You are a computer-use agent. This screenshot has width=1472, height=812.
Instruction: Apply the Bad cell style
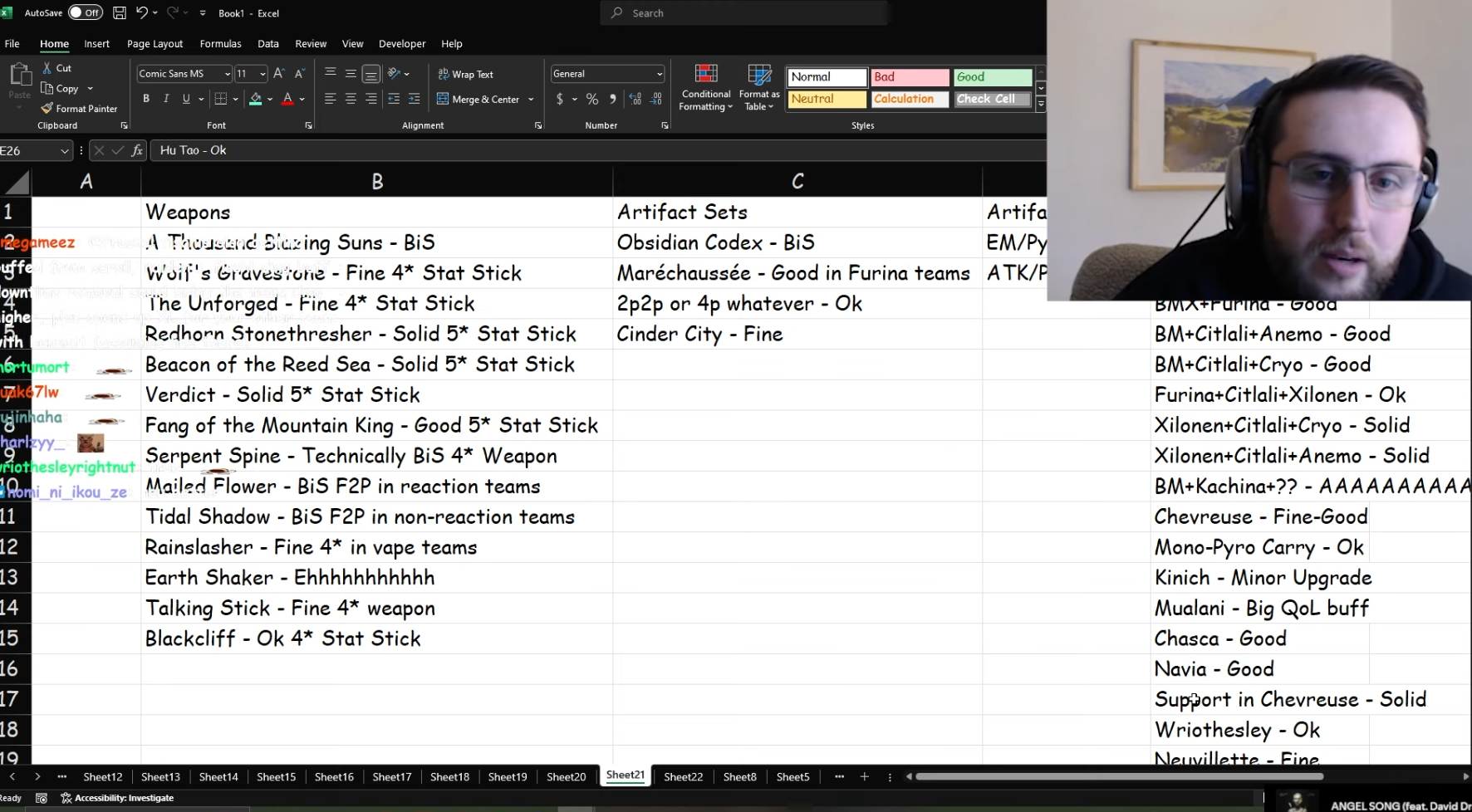coord(910,77)
